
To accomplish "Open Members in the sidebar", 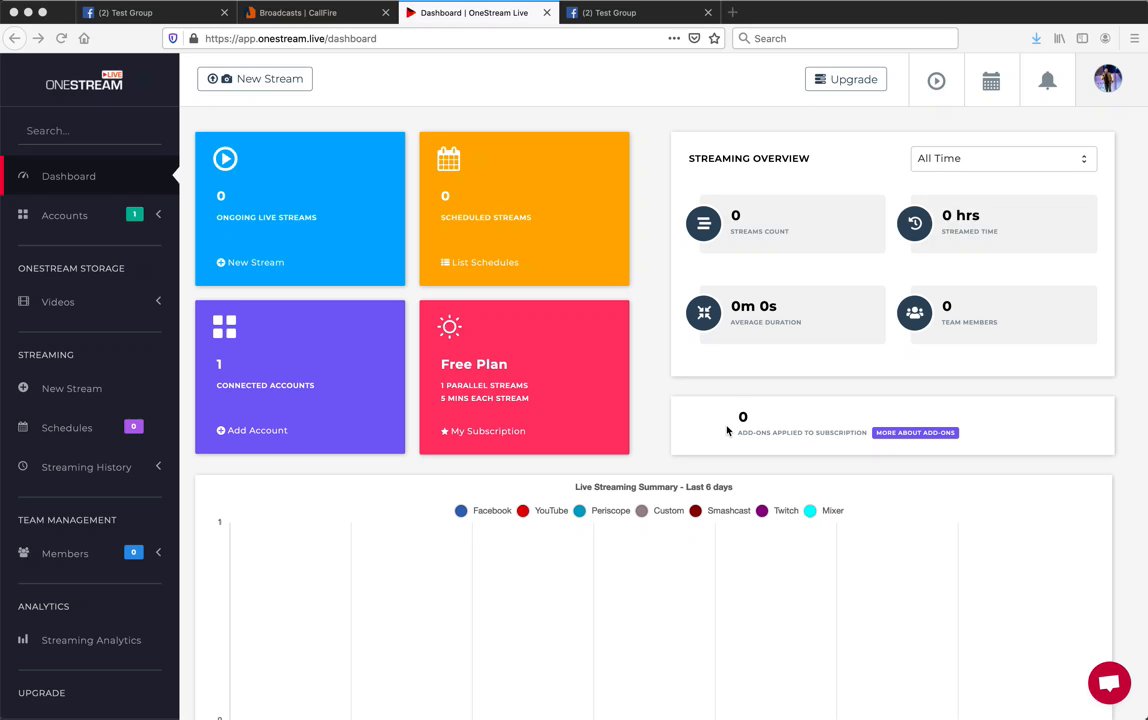I will coord(65,554).
